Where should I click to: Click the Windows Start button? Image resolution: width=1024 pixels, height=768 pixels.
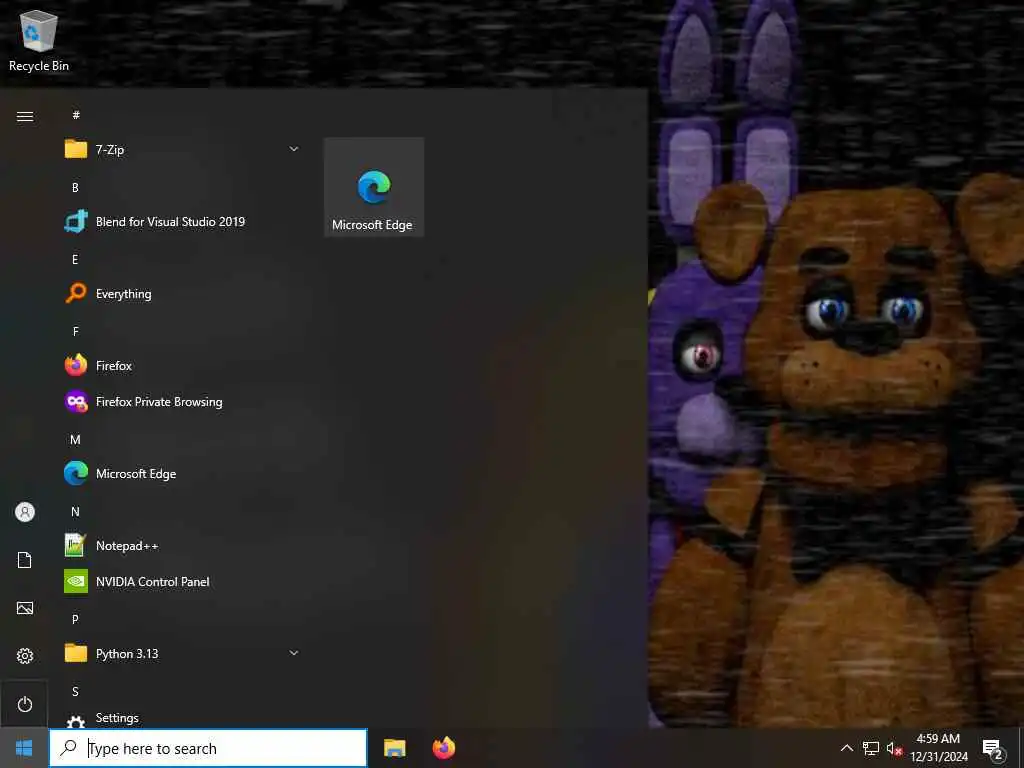24,748
